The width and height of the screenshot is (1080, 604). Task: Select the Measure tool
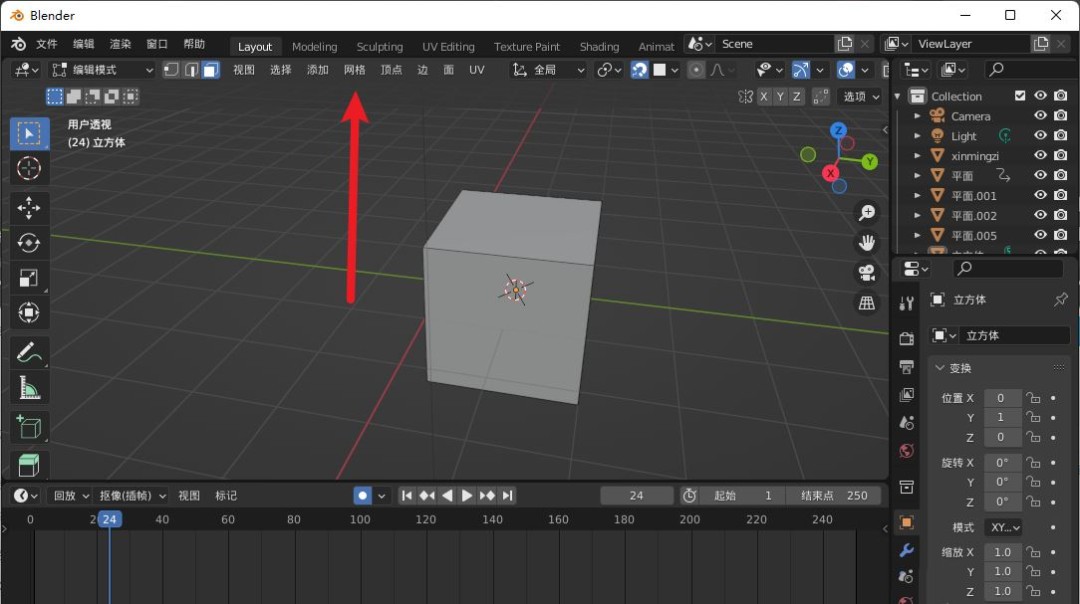pyautogui.click(x=29, y=387)
